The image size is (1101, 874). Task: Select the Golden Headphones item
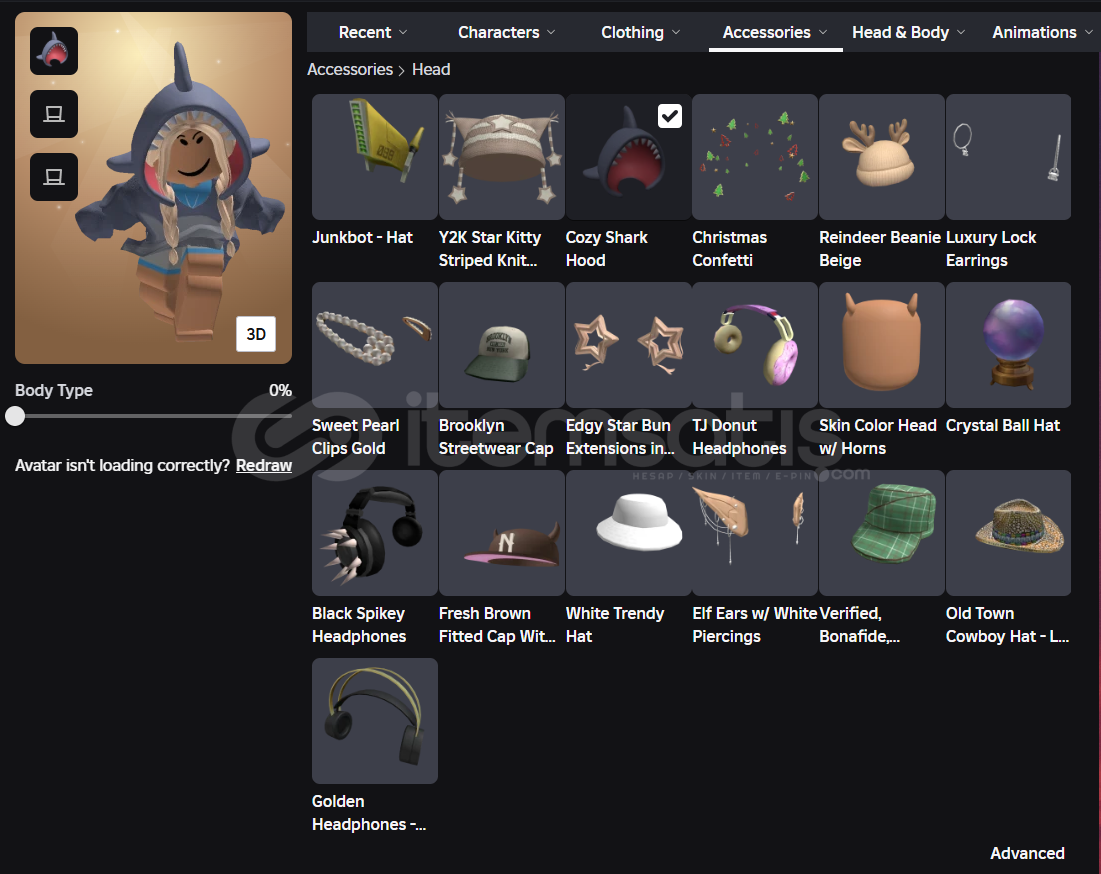pos(374,721)
